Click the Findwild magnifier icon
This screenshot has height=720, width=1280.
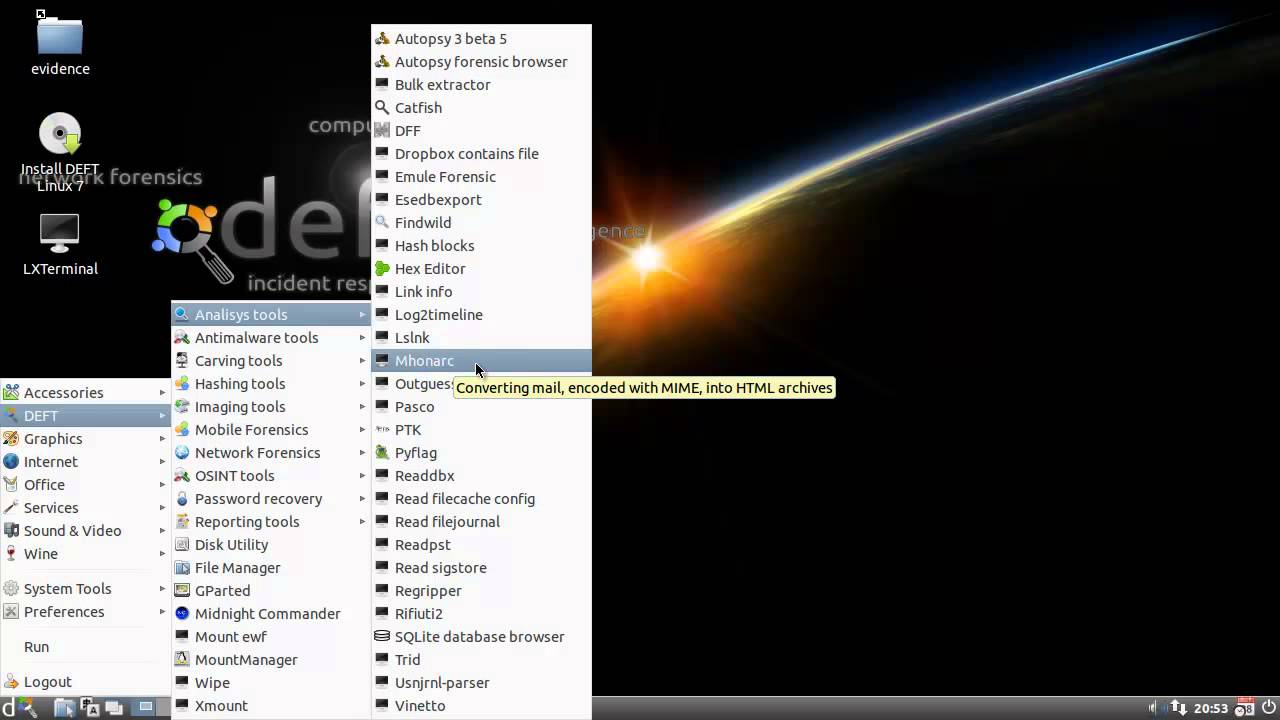[382, 222]
